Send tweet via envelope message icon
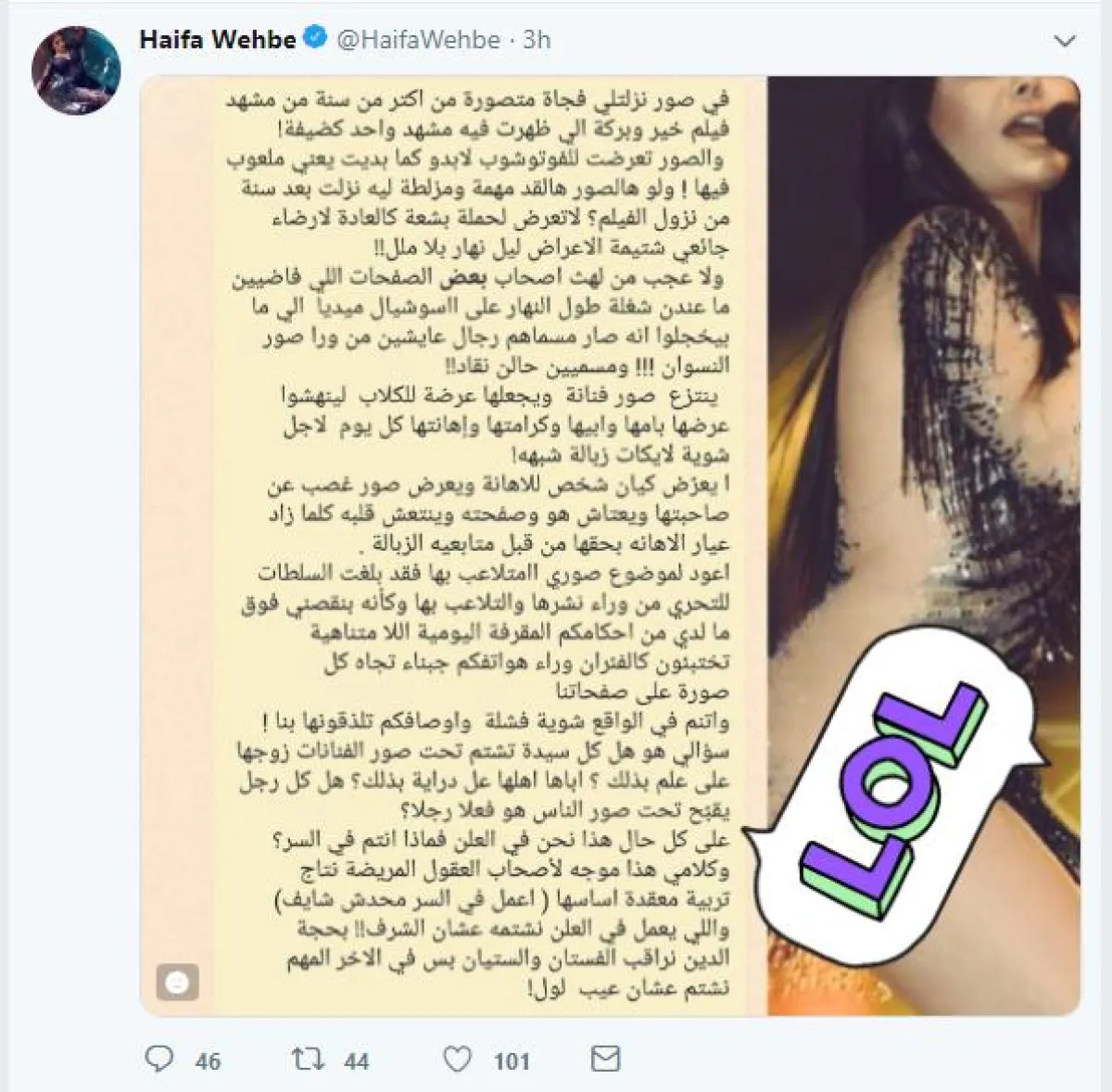Viewport: 1112px width, 1092px height. [607, 1059]
